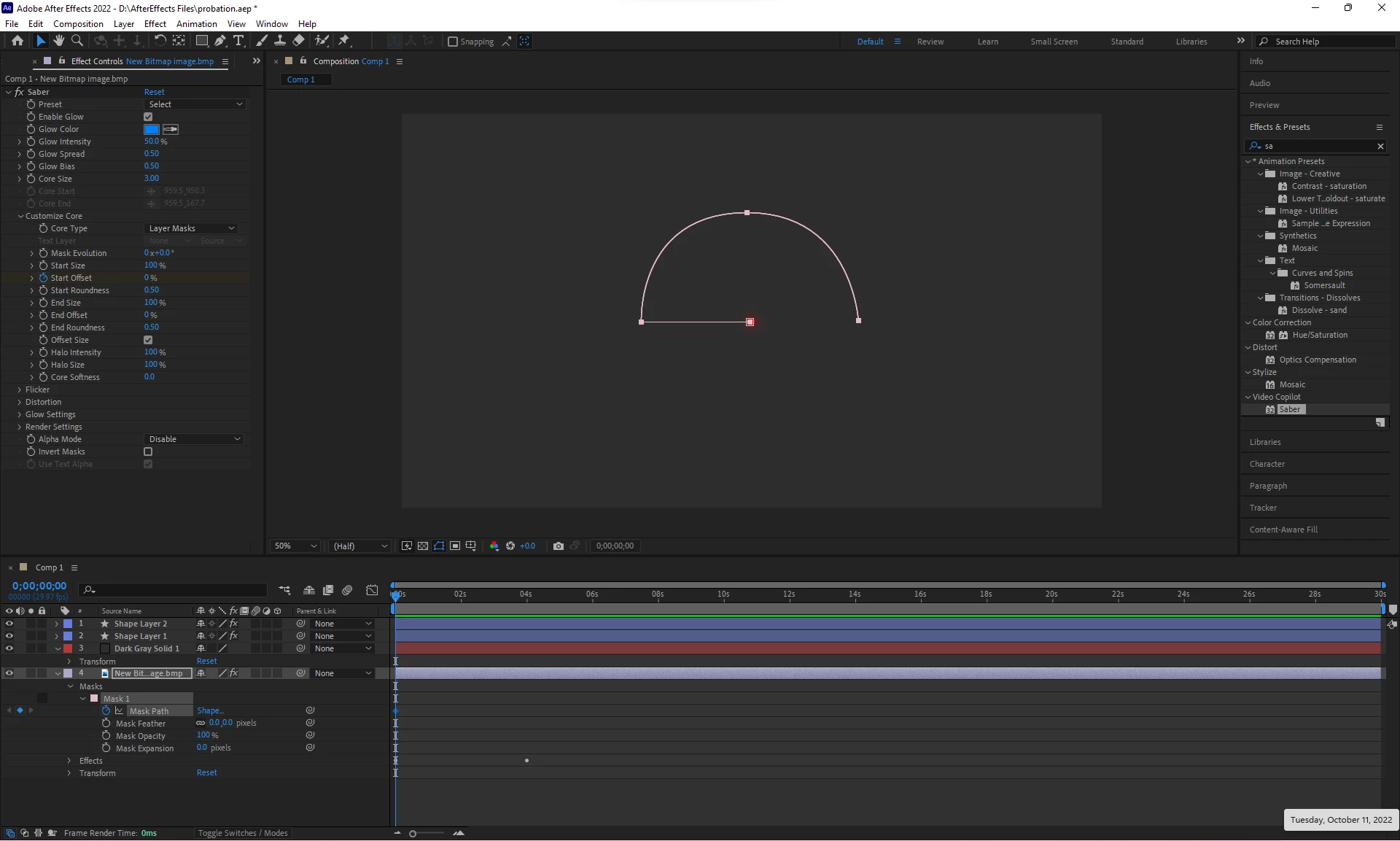Open the Core Type dropdown
Screen dimensions: 1400x841
[192, 228]
